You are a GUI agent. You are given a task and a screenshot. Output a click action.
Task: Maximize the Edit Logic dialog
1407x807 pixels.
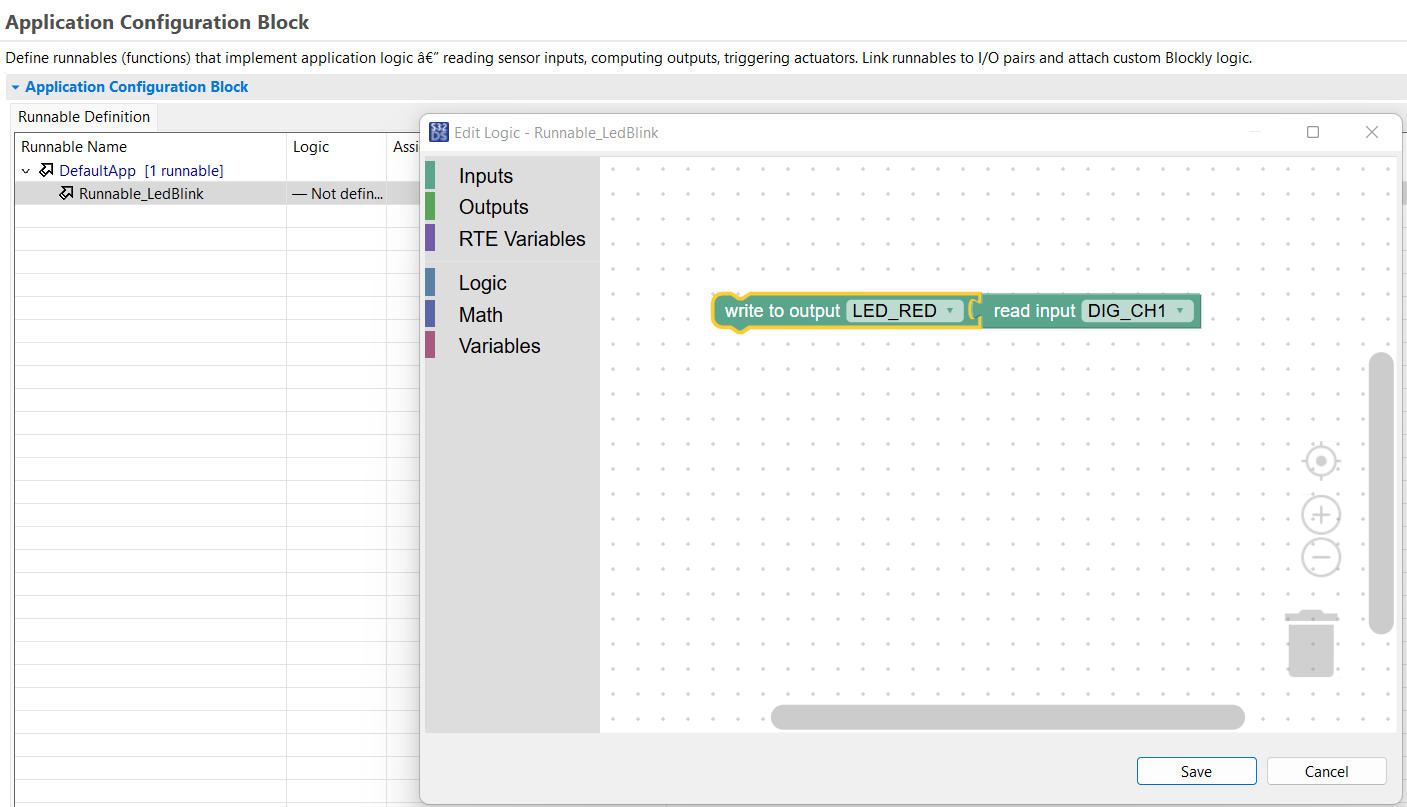tap(1313, 132)
